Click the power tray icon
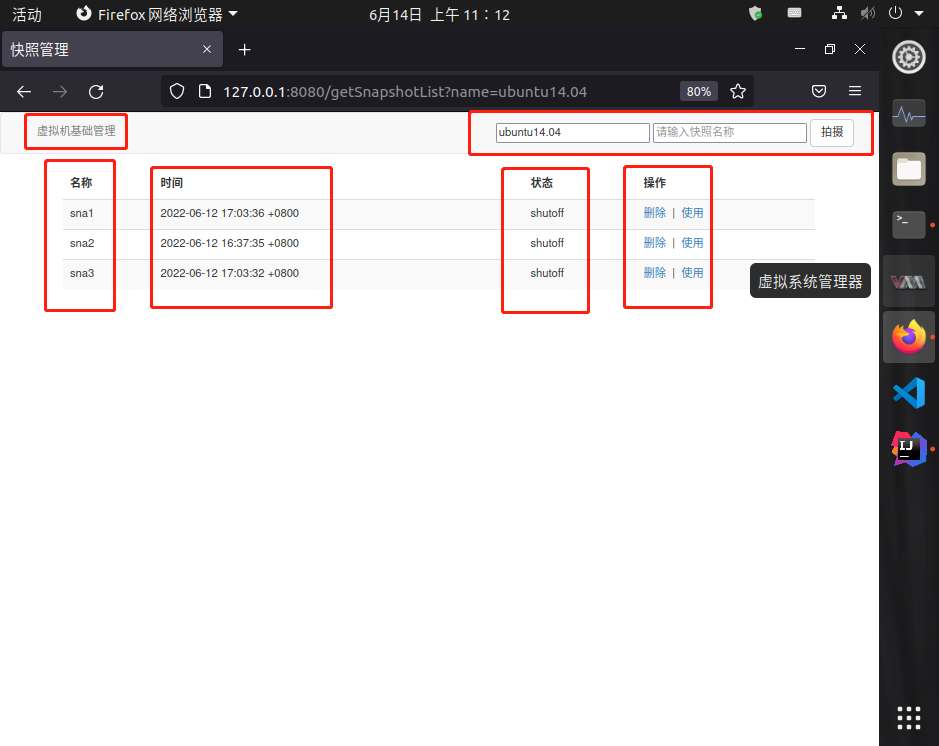Image resolution: width=939 pixels, height=746 pixels. point(895,13)
